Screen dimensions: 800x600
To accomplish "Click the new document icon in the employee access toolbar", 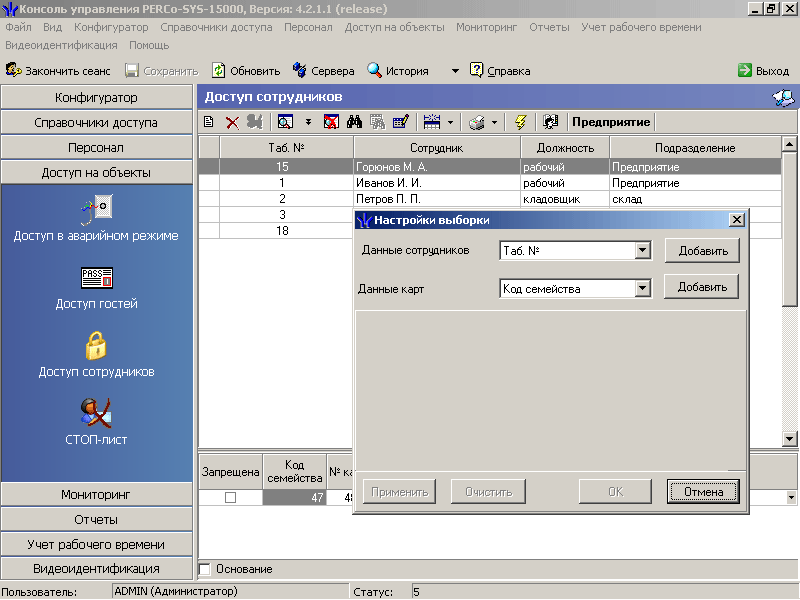I will (x=208, y=122).
